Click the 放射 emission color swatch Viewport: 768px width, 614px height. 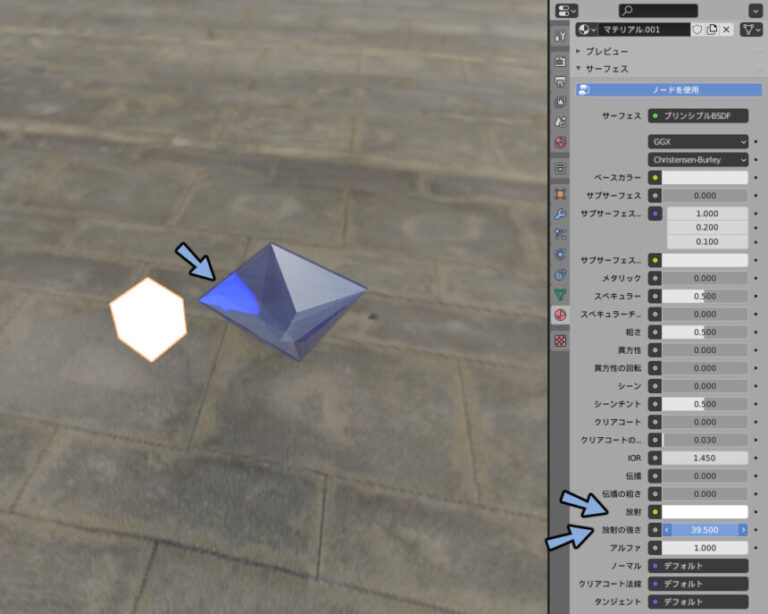click(705, 512)
